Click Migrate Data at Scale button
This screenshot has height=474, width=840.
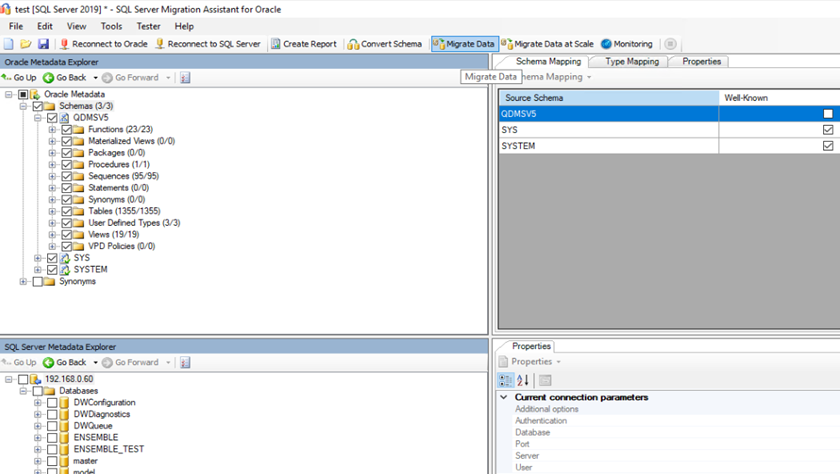pos(548,44)
